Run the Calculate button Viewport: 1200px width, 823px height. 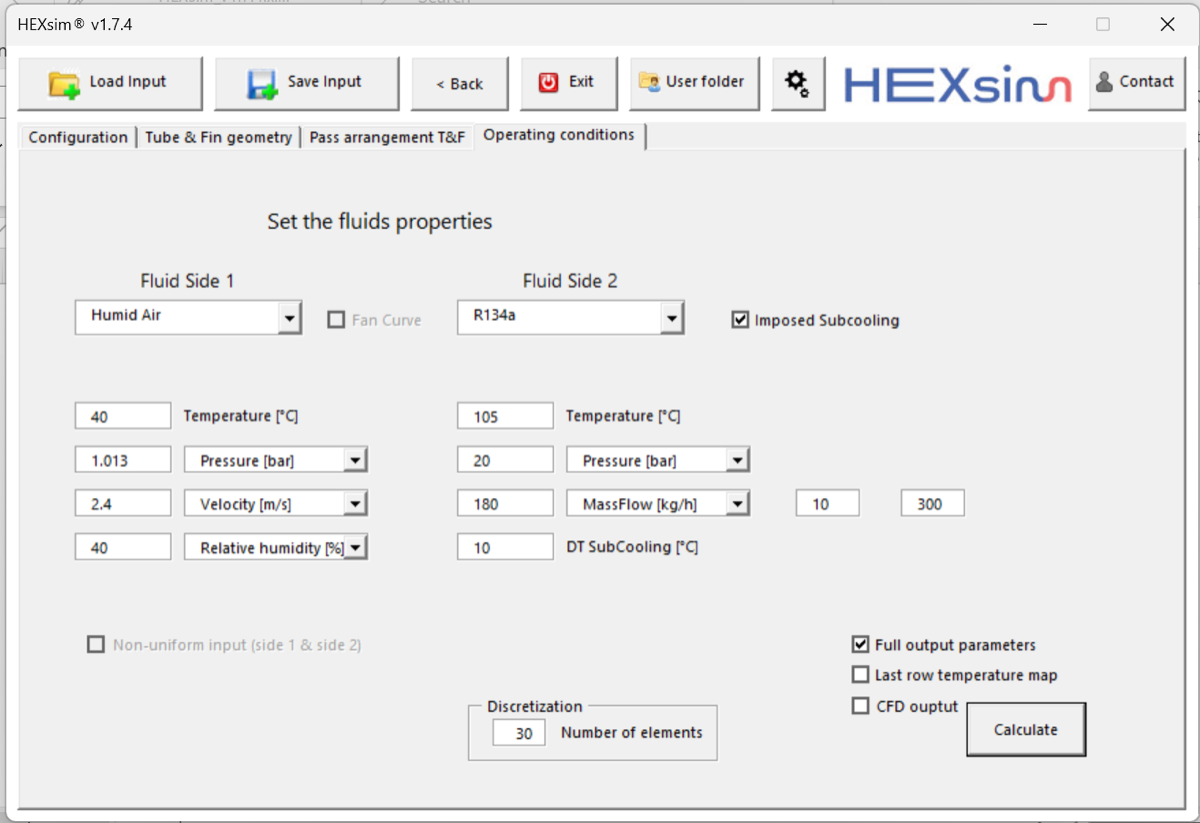(1025, 730)
